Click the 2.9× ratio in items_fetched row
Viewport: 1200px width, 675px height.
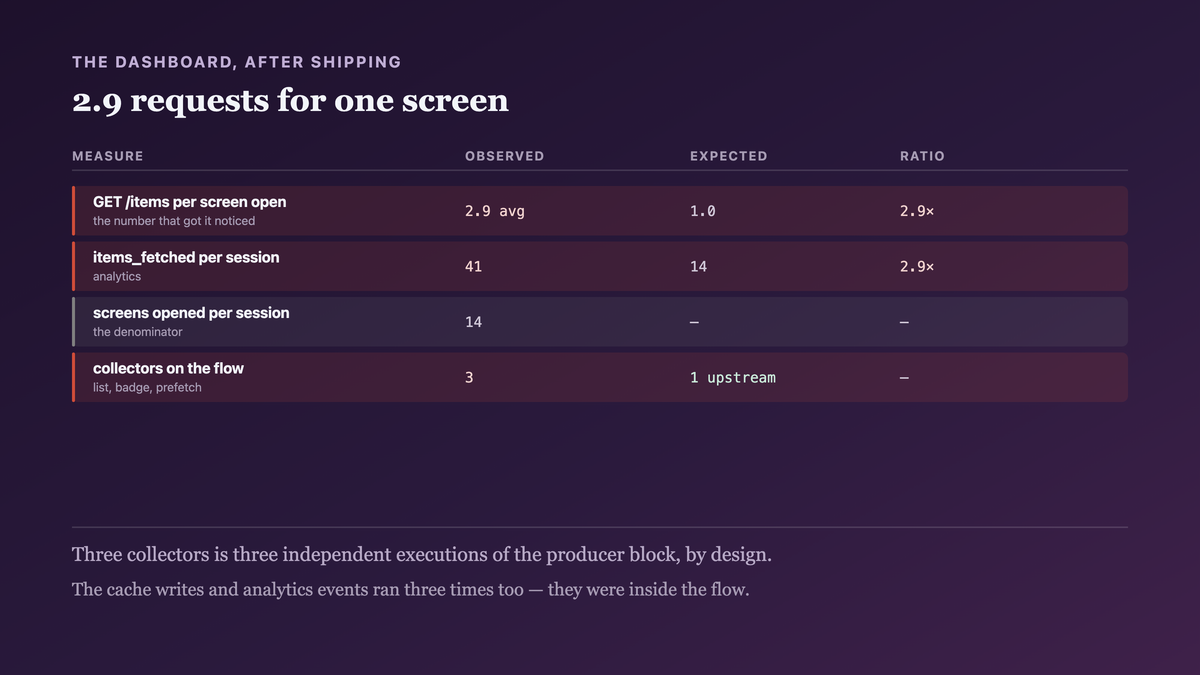click(x=917, y=267)
